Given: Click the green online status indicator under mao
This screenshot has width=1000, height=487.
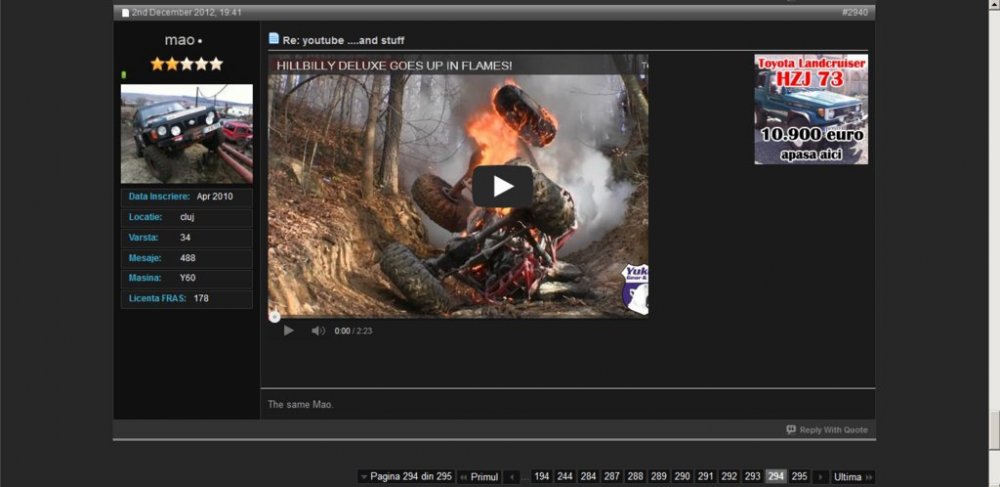Looking at the screenshot, I should pyautogui.click(x=124, y=75).
